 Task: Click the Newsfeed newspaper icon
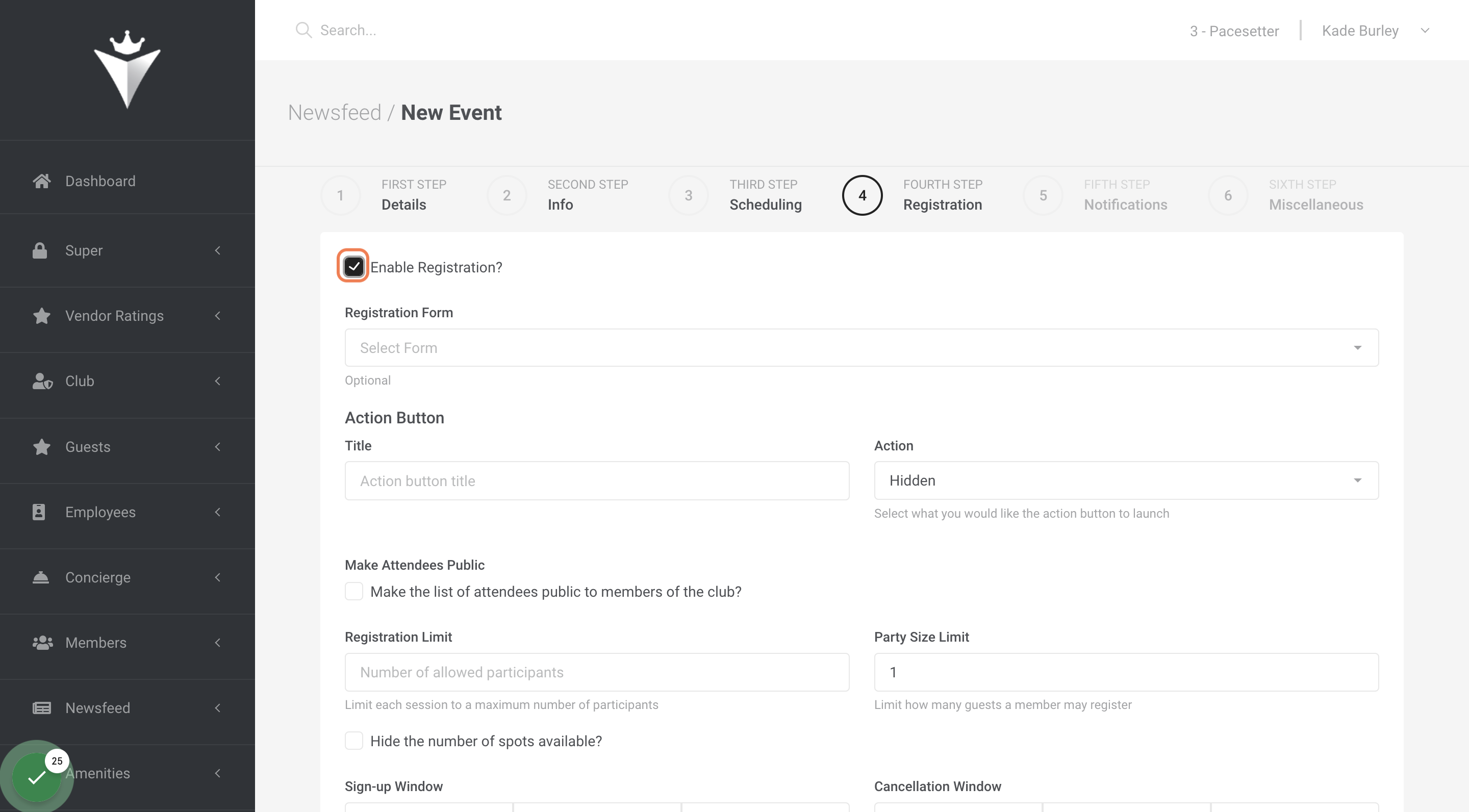(42, 707)
